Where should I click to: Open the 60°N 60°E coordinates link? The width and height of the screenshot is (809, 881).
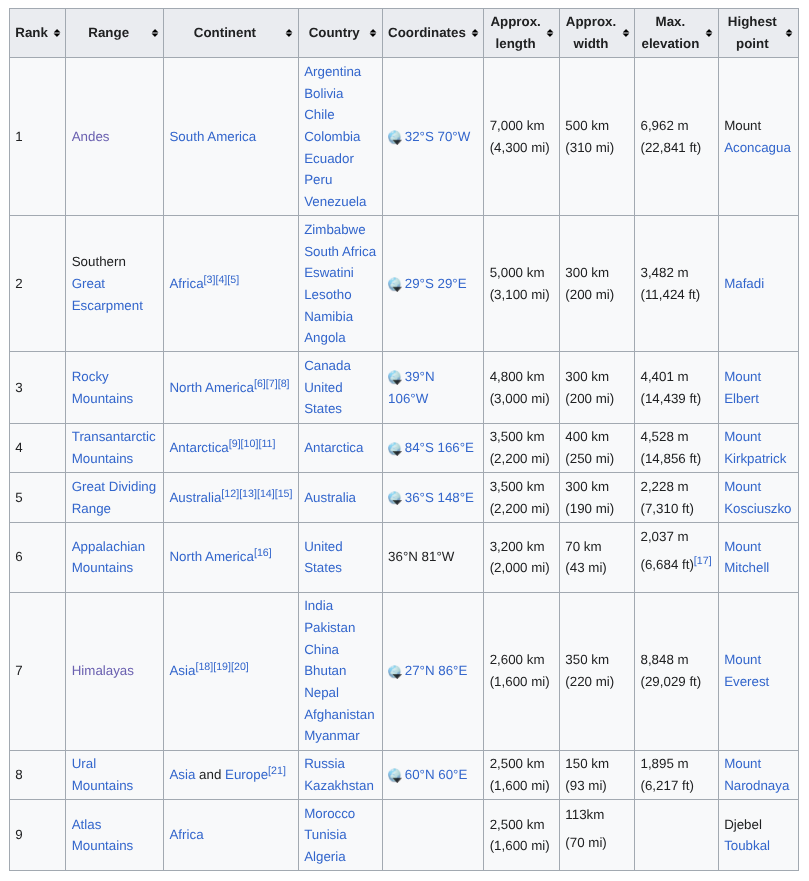point(436,775)
